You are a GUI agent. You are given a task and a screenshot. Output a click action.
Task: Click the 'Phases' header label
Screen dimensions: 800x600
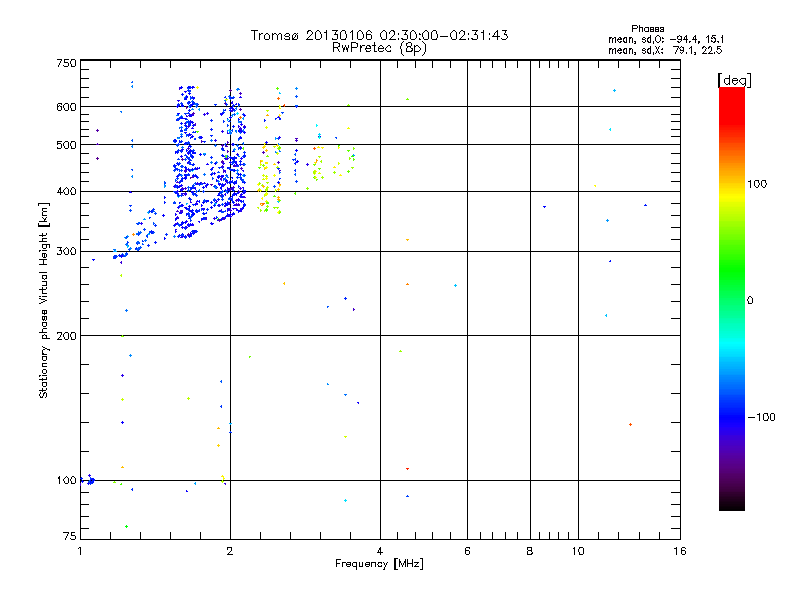647,29
